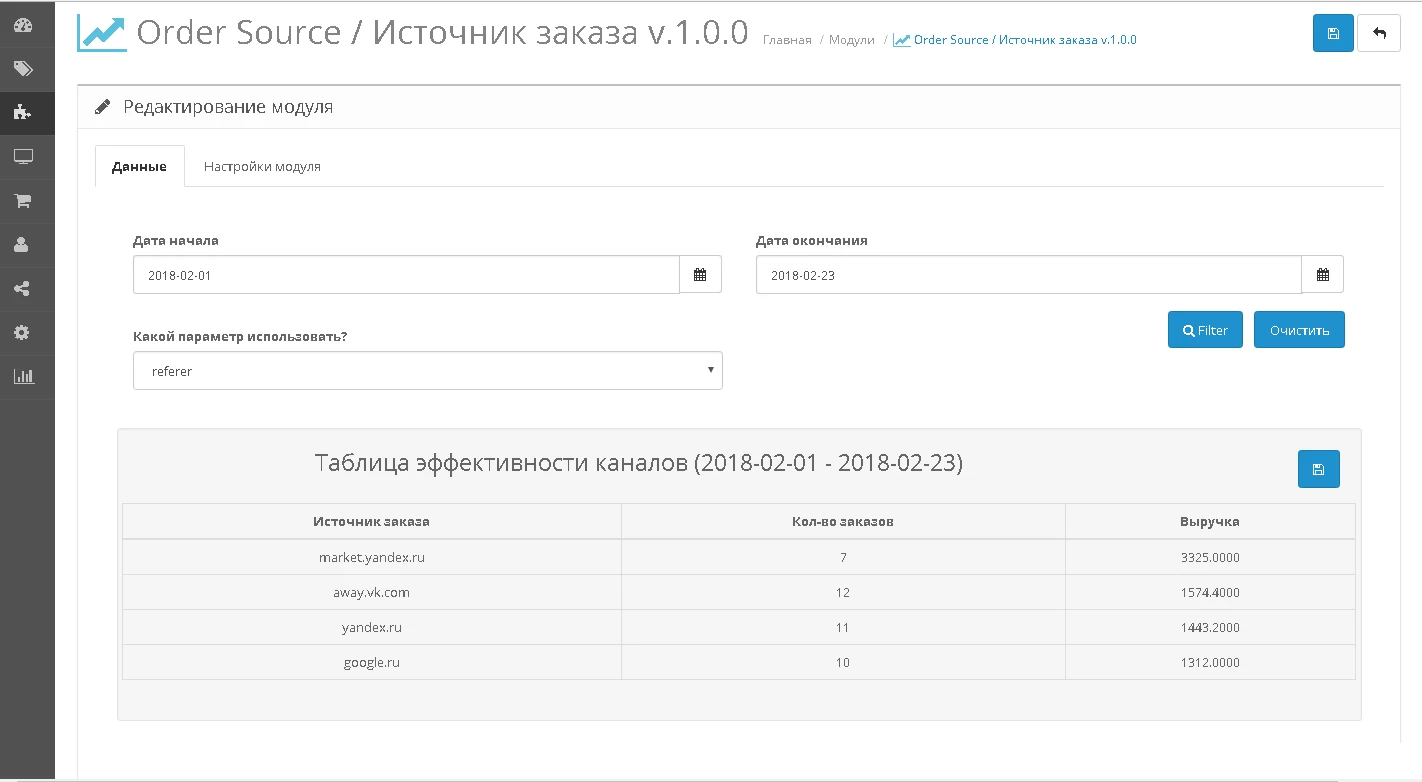Click the back arrow button at top right
The image size is (1422, 782).
[1379, 33]
